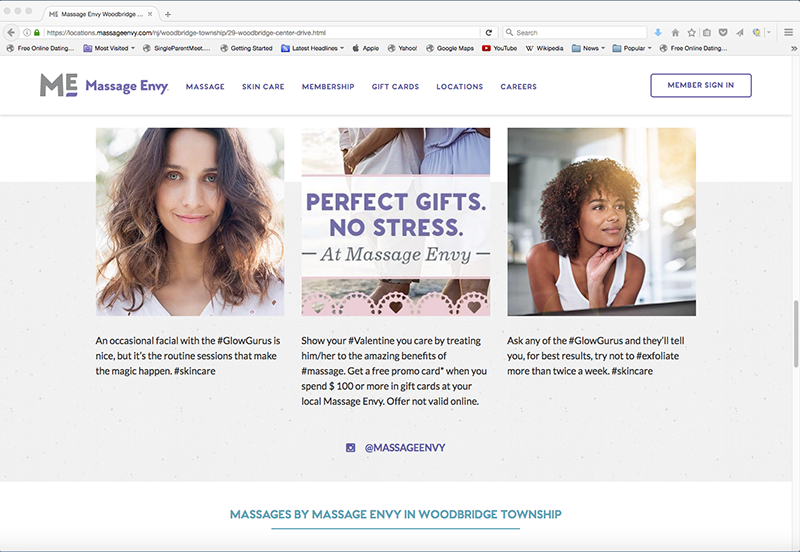Viewport: 800px width, 552px height.
Task: Open a new tab with plus button
Action: (x=168, y=14)
